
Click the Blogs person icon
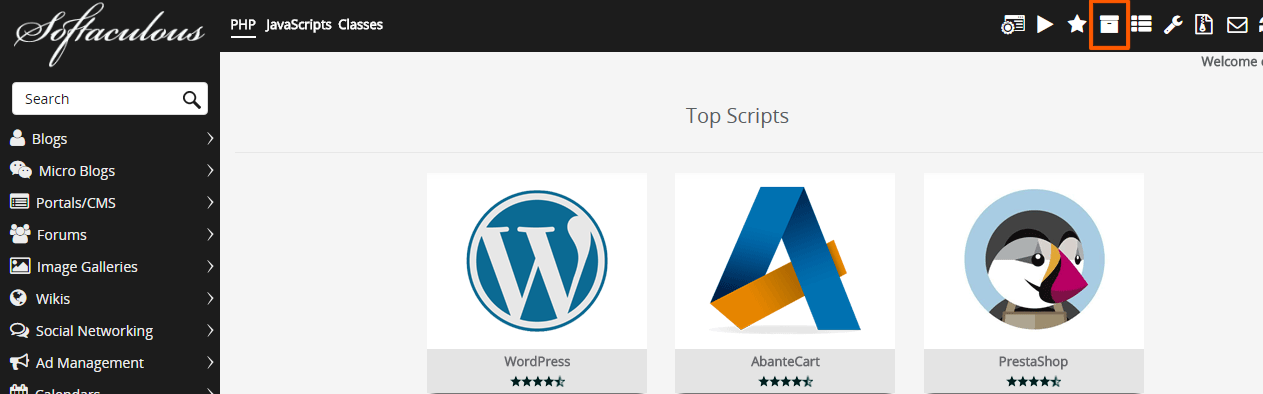point(17,138)
